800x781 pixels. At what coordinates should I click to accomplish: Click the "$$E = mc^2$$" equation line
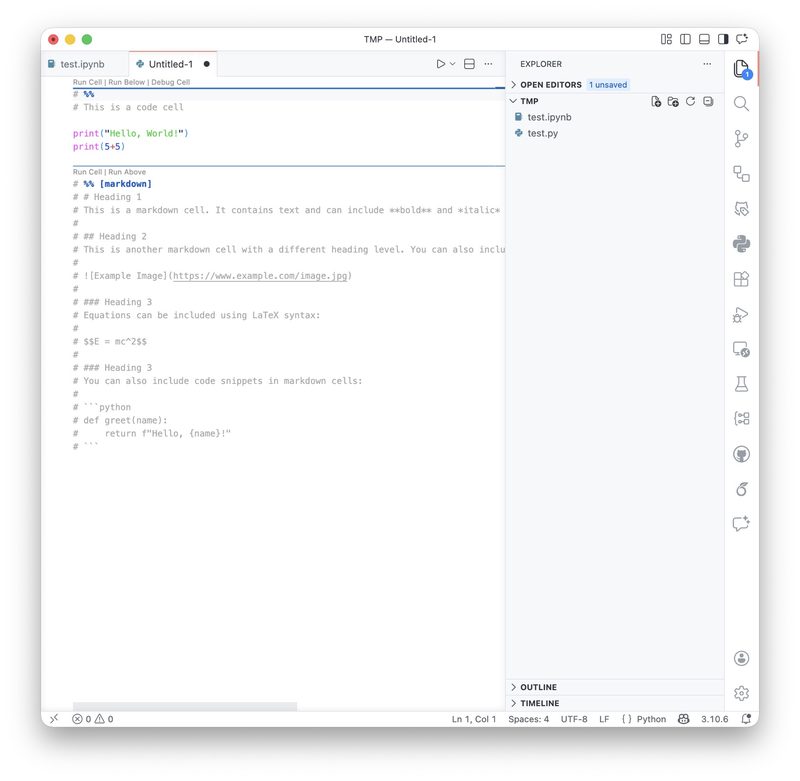tap(110, 341)
